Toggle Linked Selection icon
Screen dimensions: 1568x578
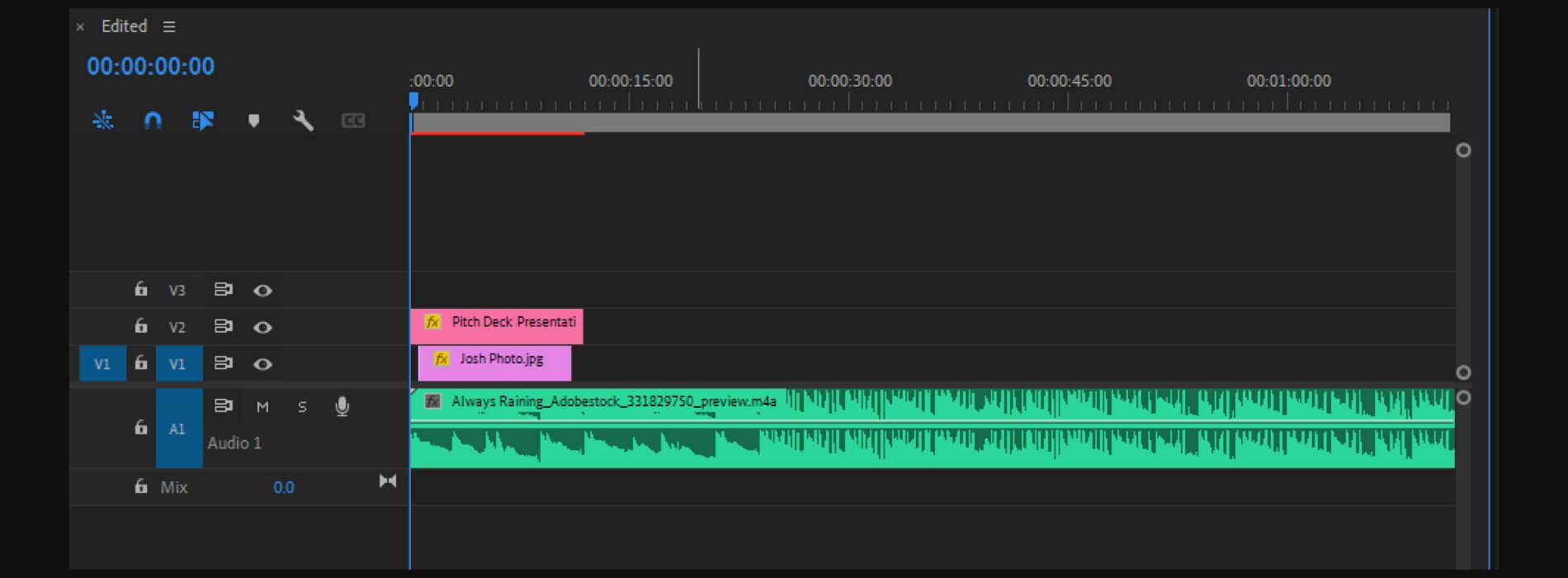(203, 121)
